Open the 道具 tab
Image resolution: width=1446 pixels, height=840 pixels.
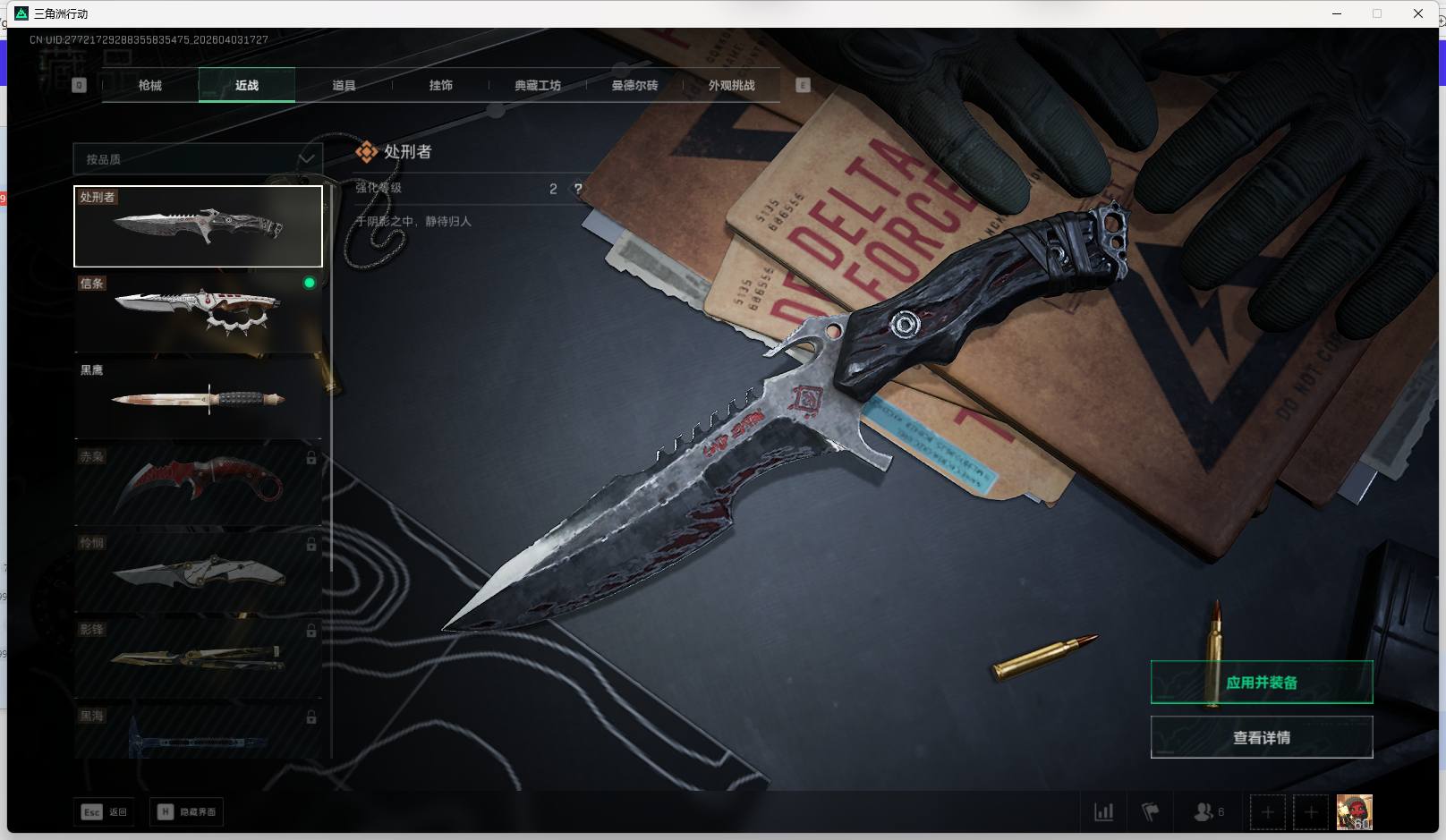[x=344, y=85]
